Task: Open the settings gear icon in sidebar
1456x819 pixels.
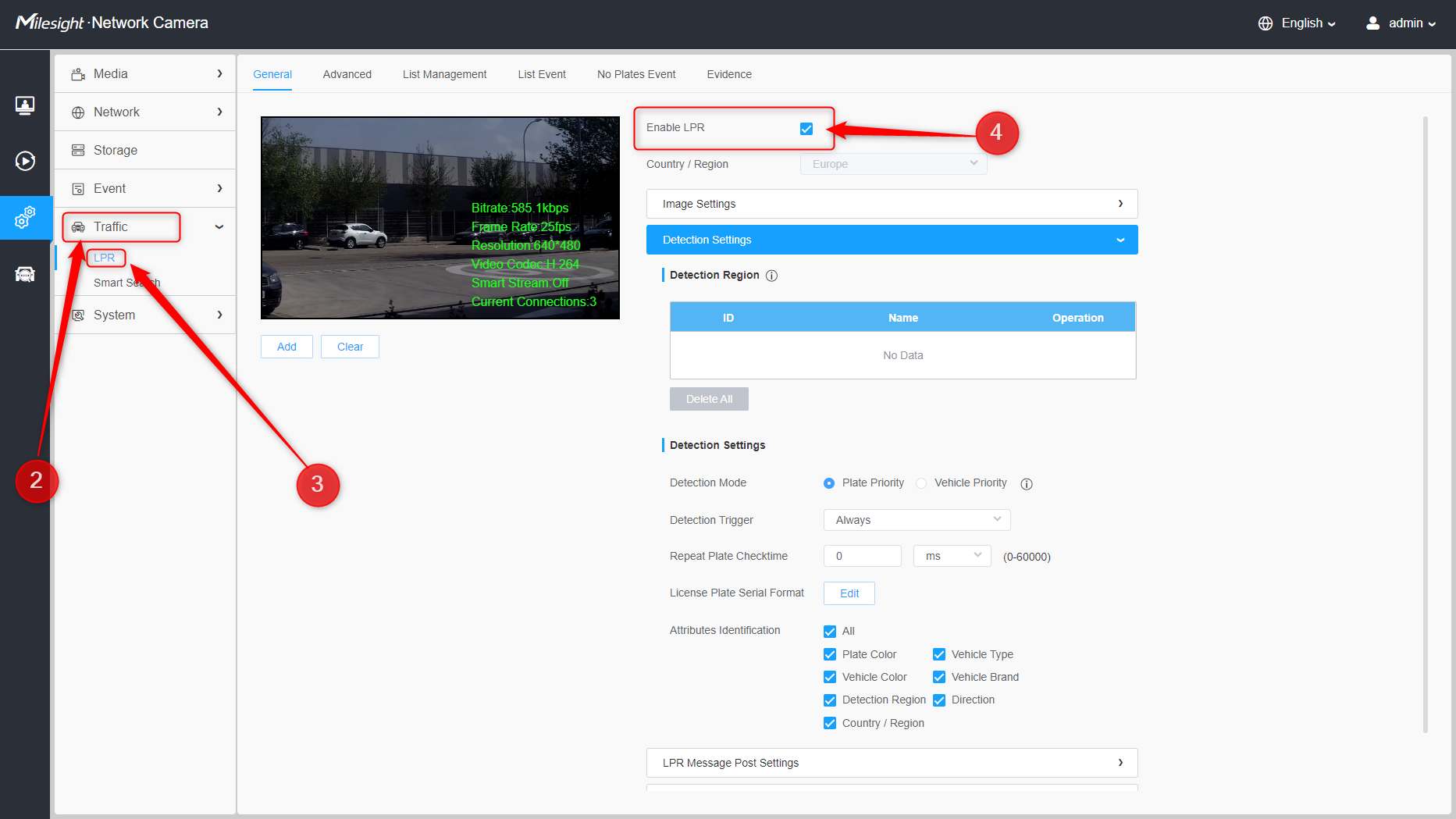Action: pos(25,218)
